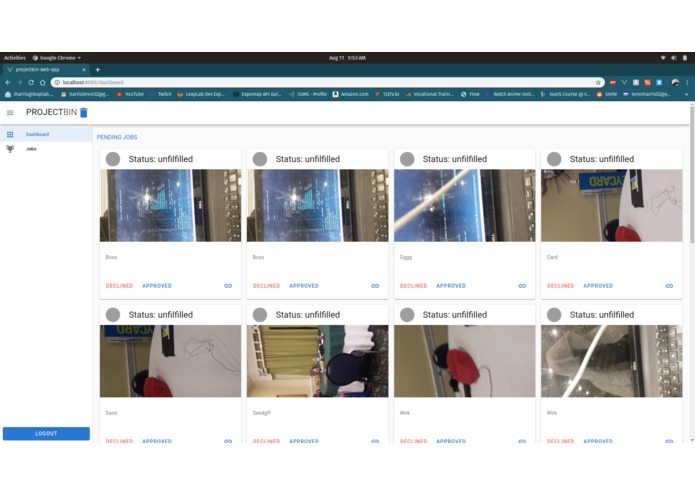695x494 pixels.
Task: Close the projectbin-web-app tab
Action: (x=84, y=70)
